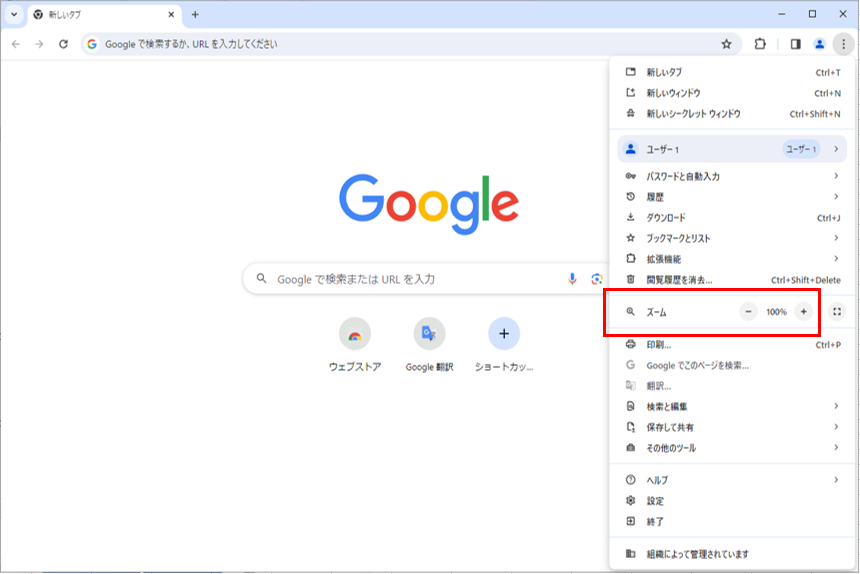Expand the ユーザー 1 submenu chevron
The width and height of the screenshot is (860, 574).
(836, 149)
